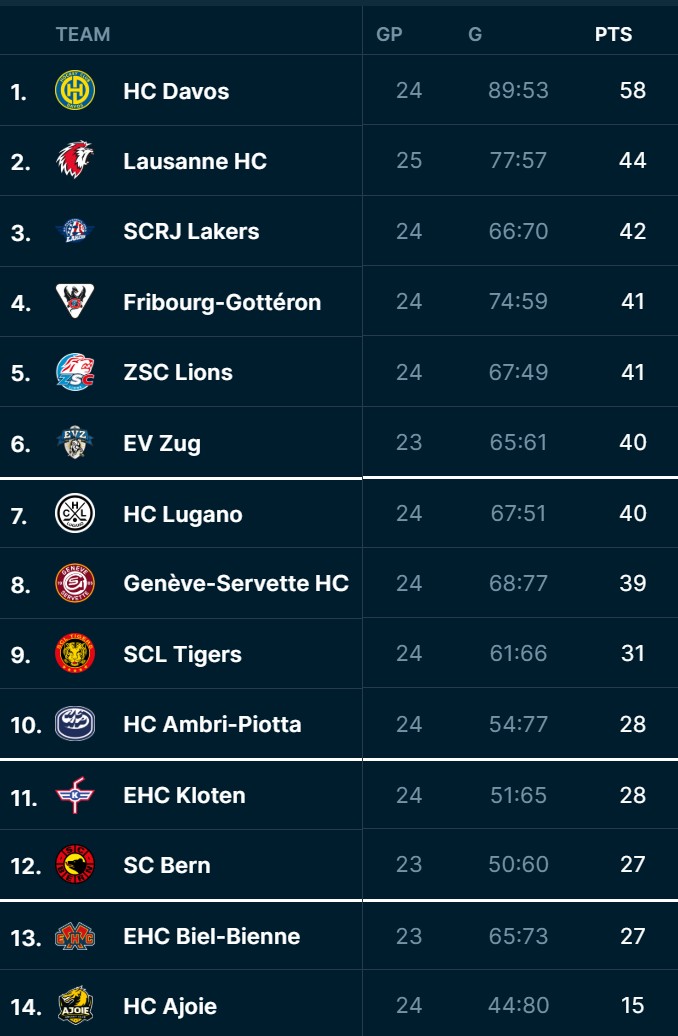Select the HC Ambri-Piotta logo
The image size is (678, 1036).
[75, 724]
